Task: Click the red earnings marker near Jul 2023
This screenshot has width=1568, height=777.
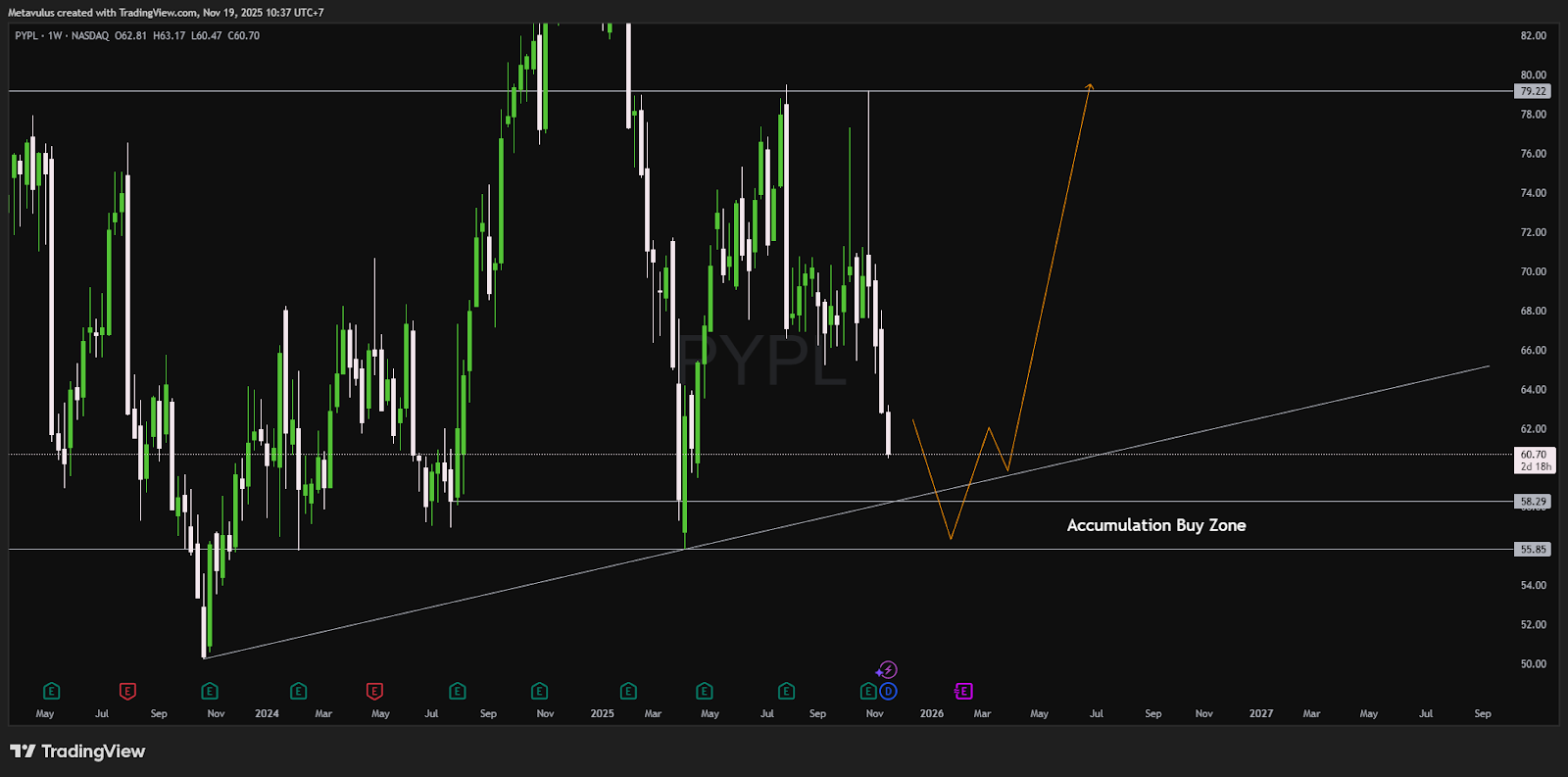Action: (127, 692)
